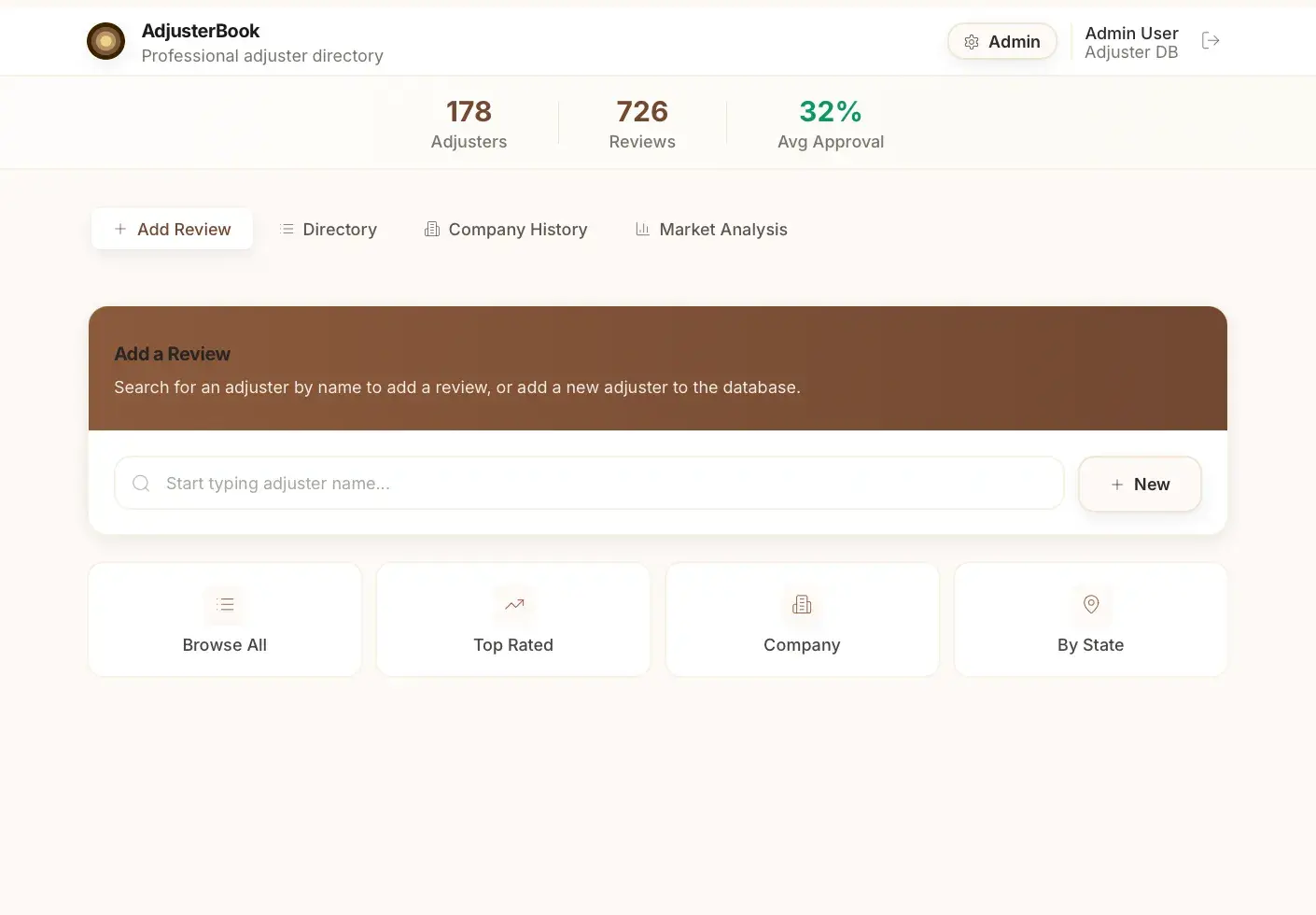The width and height of the screenshot is (1316, 915).
Task: Click the Browse All card label
Action: (x=225, y=645)
